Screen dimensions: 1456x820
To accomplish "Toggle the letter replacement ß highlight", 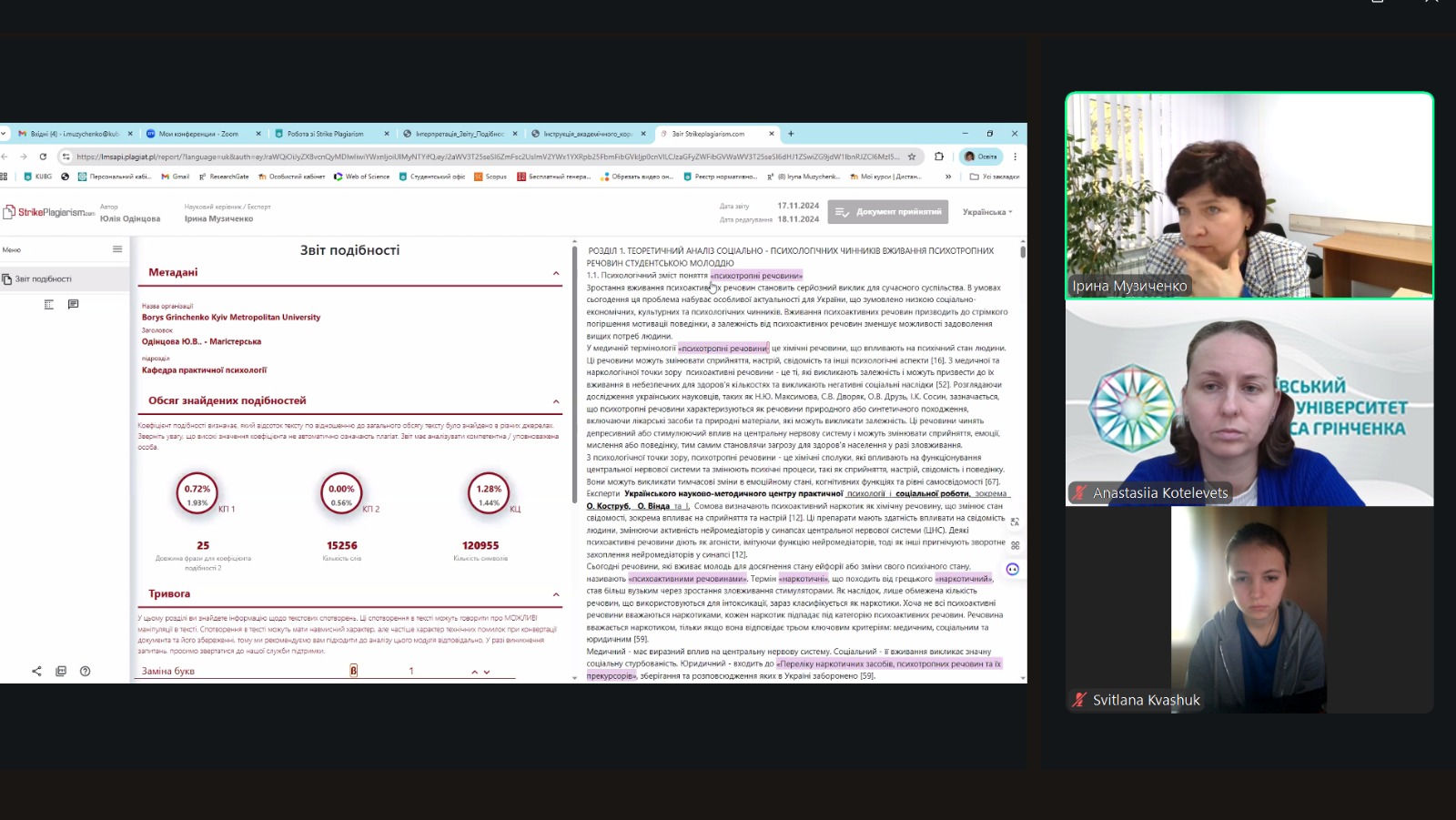I will pos(353,671).
